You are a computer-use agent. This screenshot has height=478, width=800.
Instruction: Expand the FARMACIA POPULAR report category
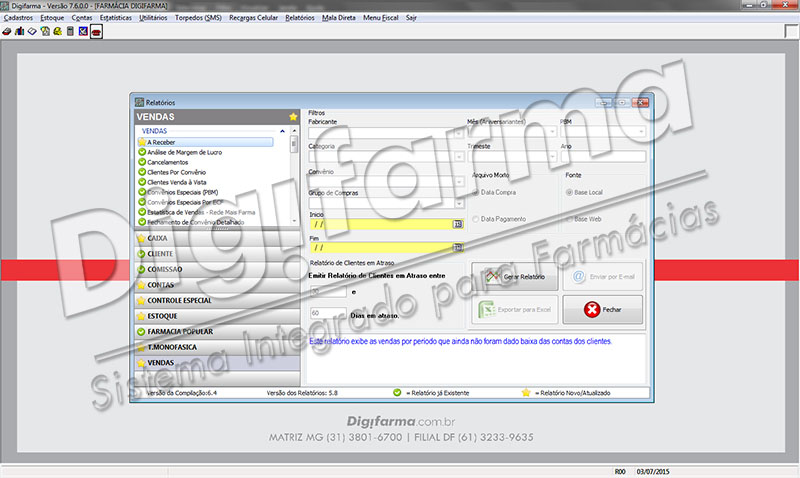pyautogui.click(x=217, y=332)
